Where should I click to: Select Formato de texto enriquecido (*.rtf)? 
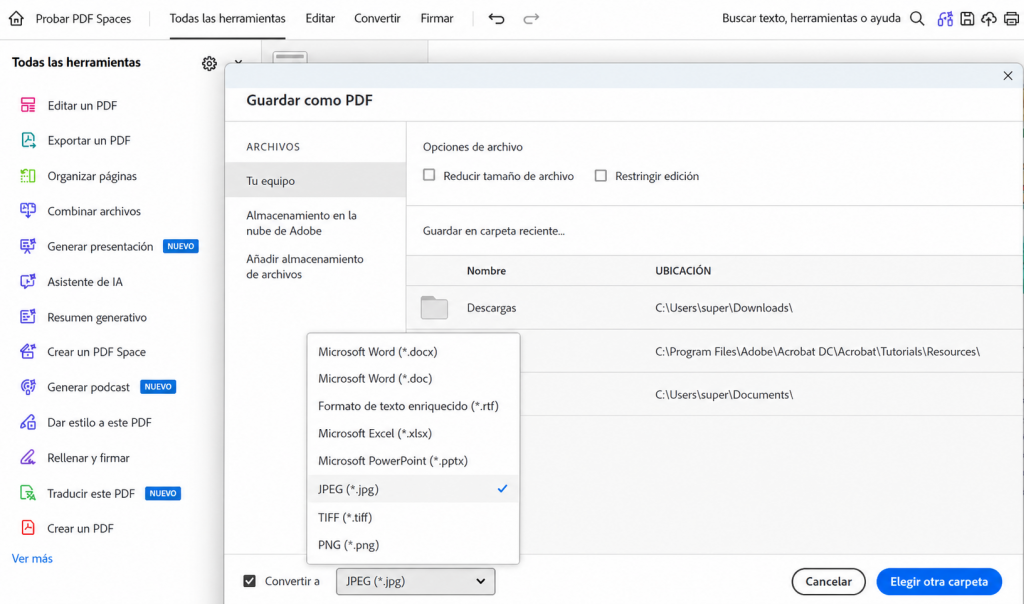[x=413, y=406]
